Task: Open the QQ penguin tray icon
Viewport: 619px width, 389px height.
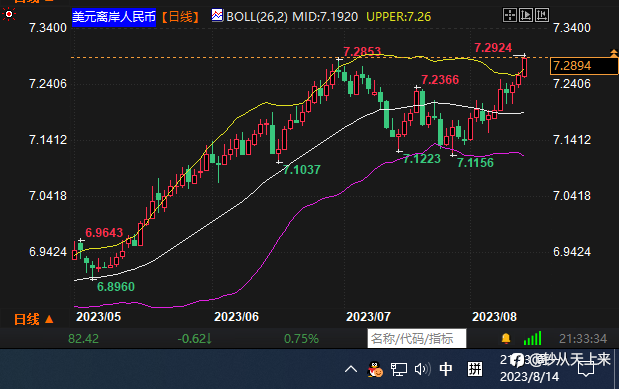Action: tap(375, 370)
